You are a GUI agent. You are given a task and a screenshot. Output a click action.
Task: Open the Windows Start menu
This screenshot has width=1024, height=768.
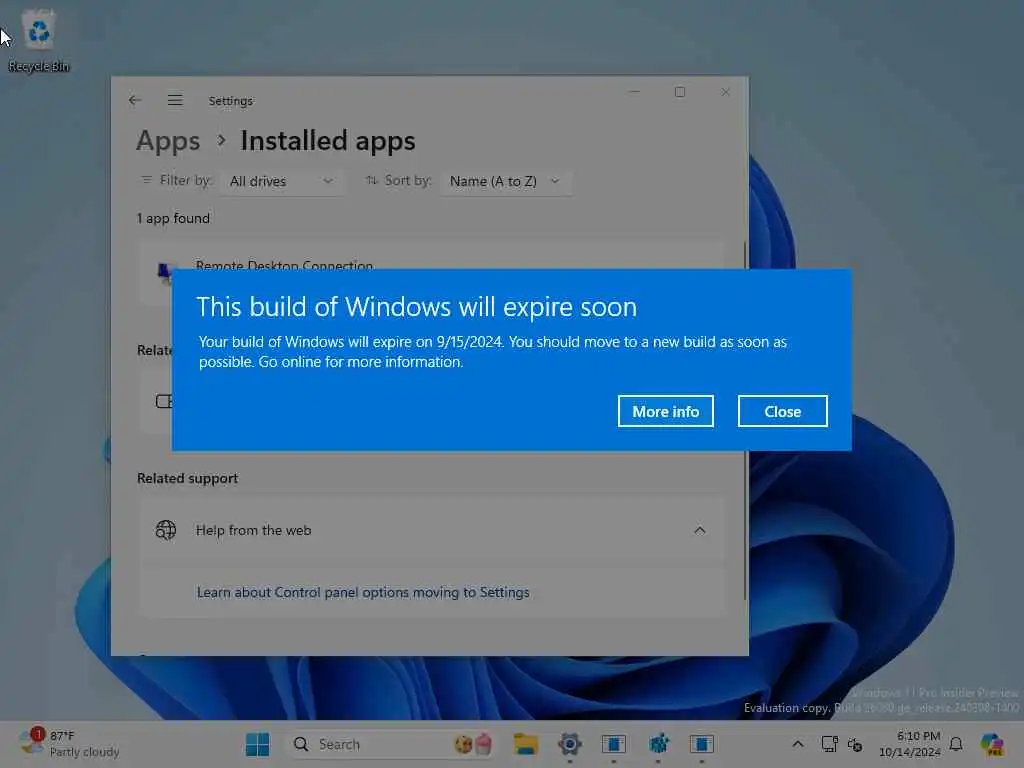[x=257, y=744]
